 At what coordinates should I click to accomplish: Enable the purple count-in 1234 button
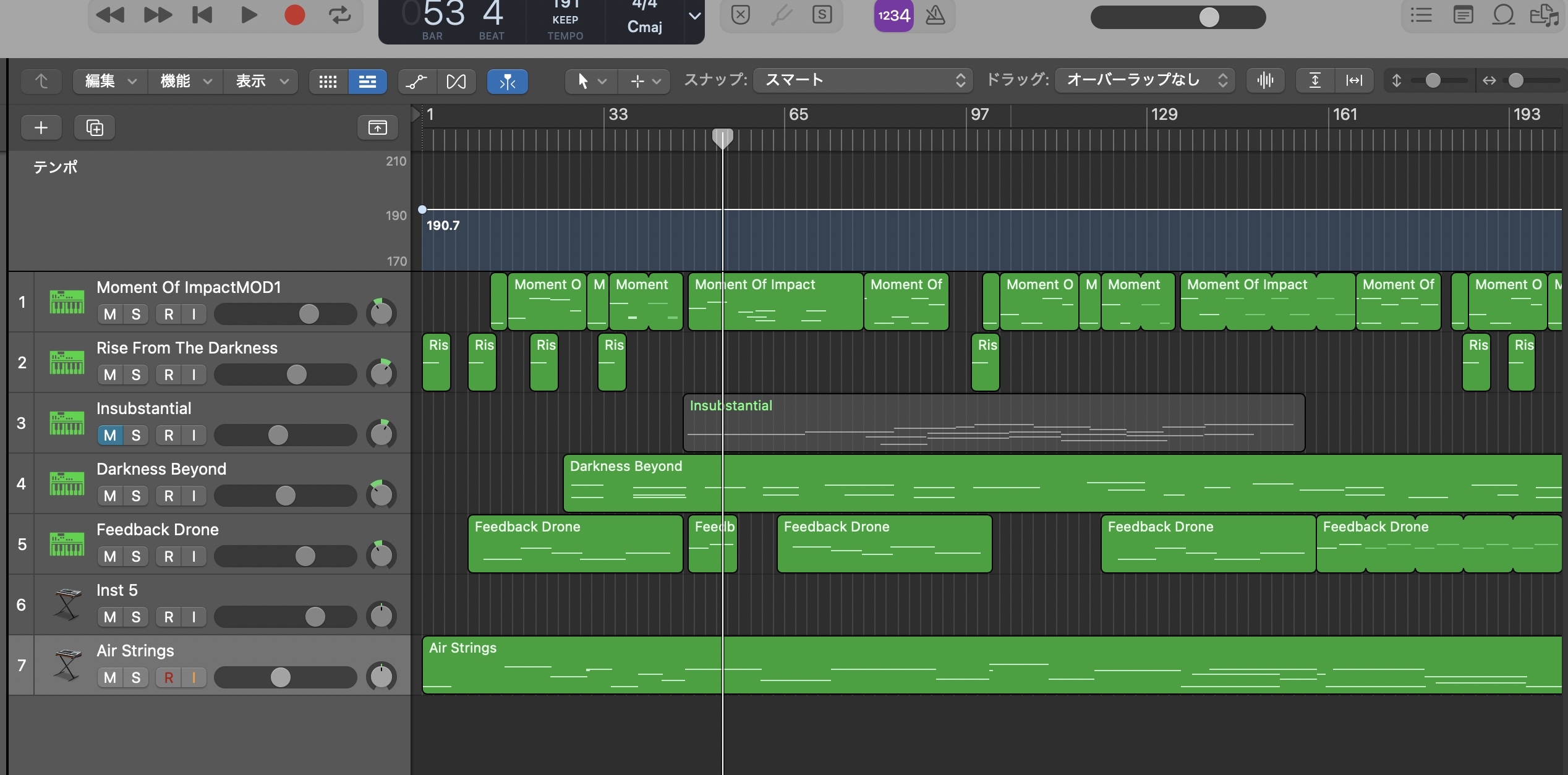click(893, 15)
